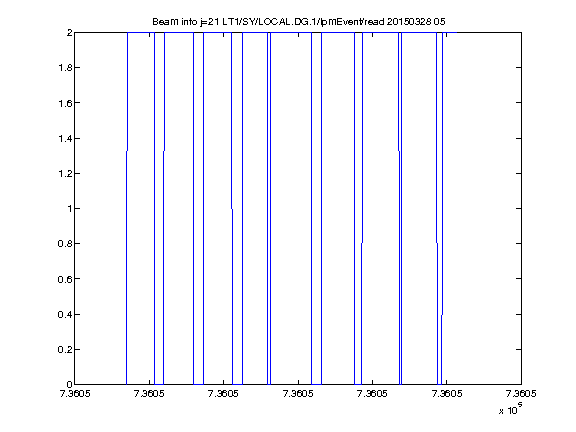This screenshot has width=576, height=432.
Task: Select the y-axis tick label 1
Action: [x=69, y=209]
